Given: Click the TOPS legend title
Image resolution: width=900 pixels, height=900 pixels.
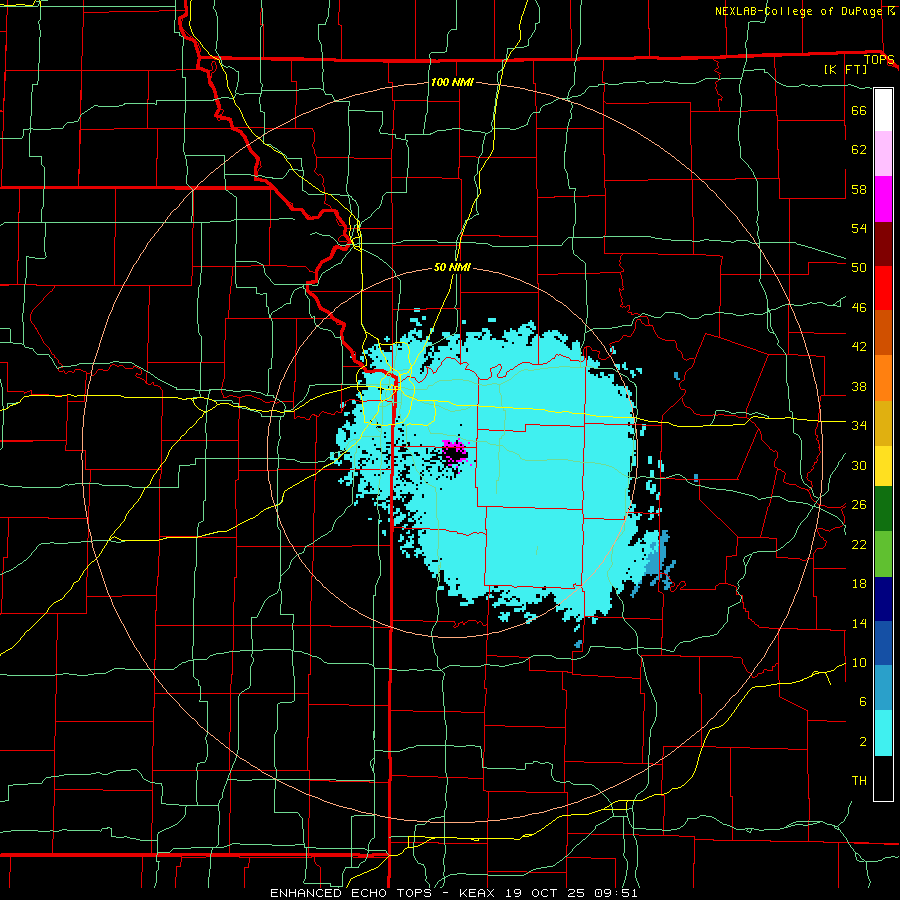Looking at the screenshot, I should coord(879,60).
